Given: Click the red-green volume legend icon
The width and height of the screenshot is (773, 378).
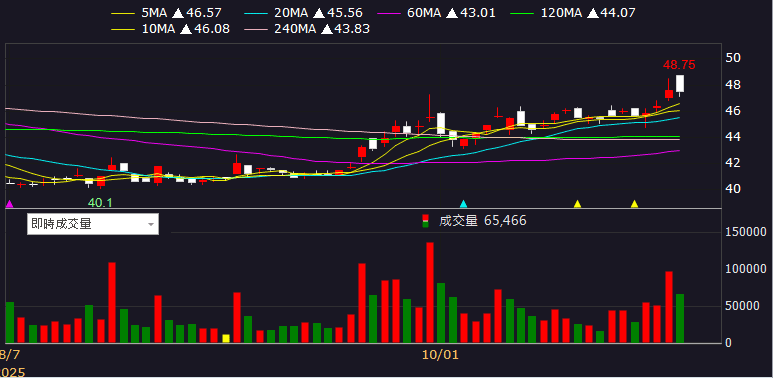Looking at the screenshot, I should point(426,221).
